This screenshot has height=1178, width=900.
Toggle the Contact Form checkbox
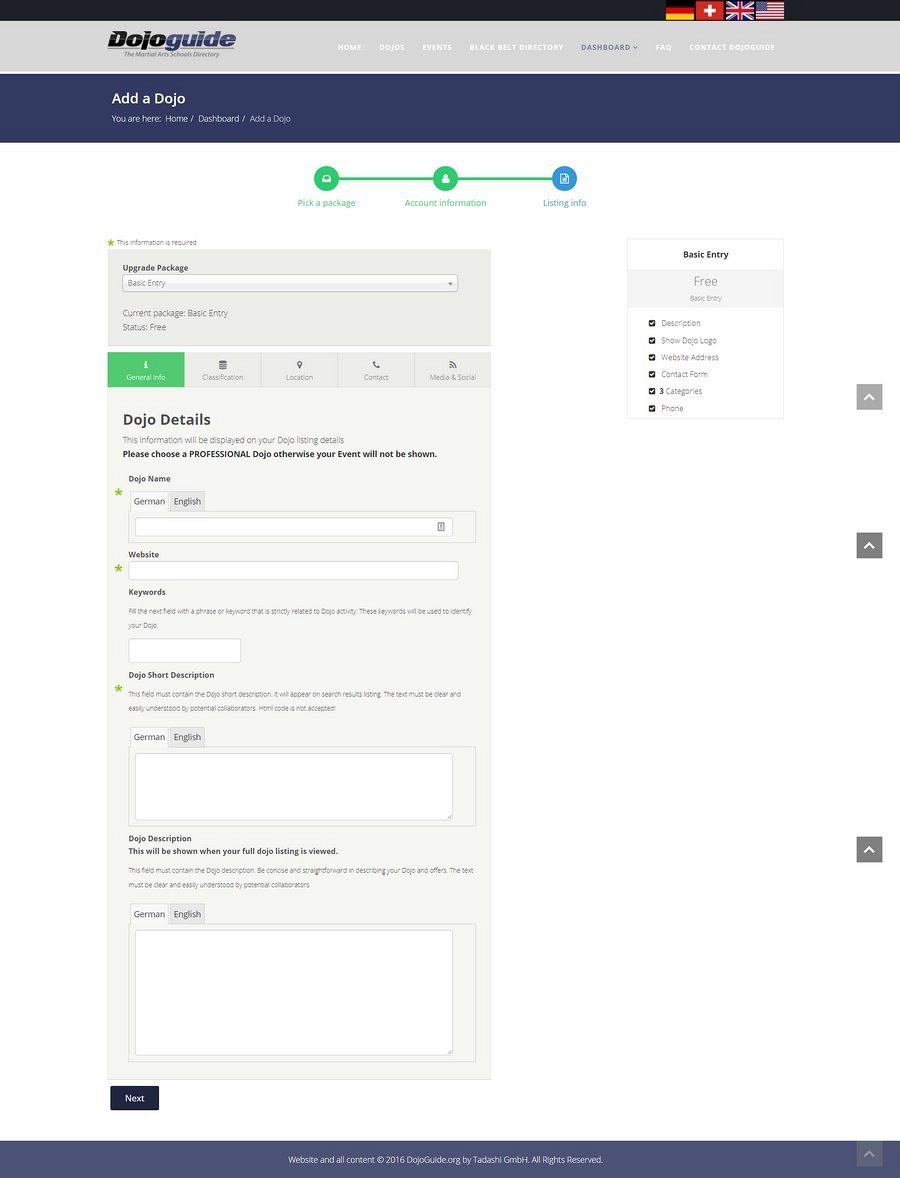coord(652,374)
